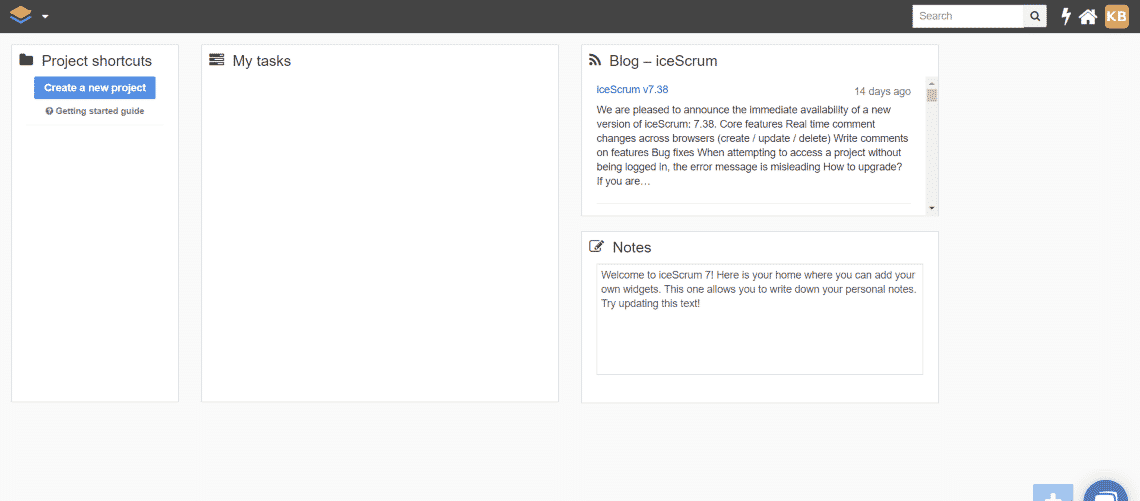Open the chat bubble at bottom right
The width and height of the screenshot is (1140, 501).
pyautogui.click(x=1106, y=491)
